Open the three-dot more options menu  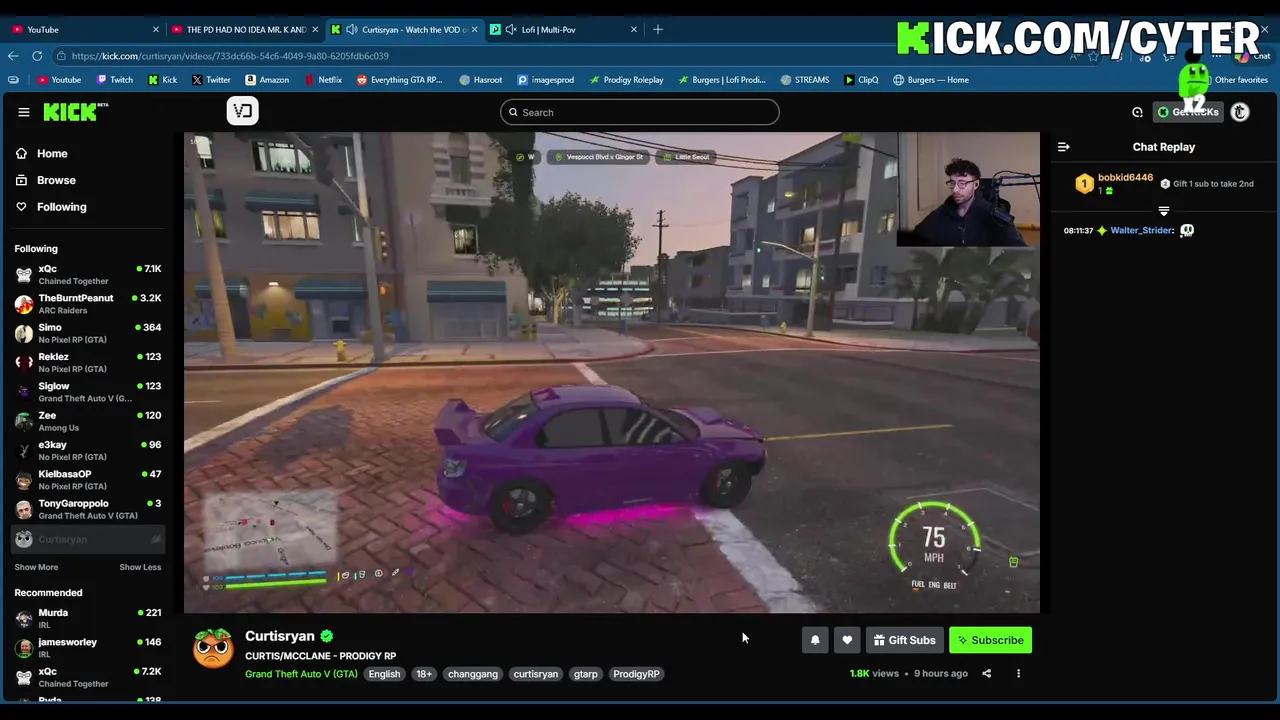click(x=1018, y=673)
